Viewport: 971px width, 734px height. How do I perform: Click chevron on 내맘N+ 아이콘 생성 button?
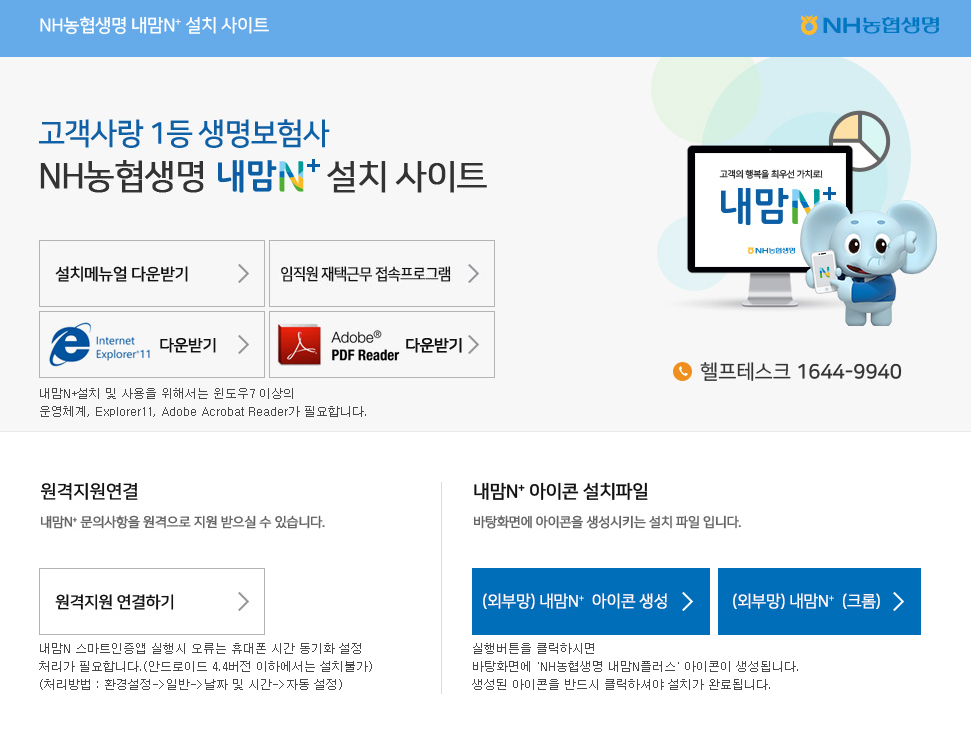tap(687, 601)
